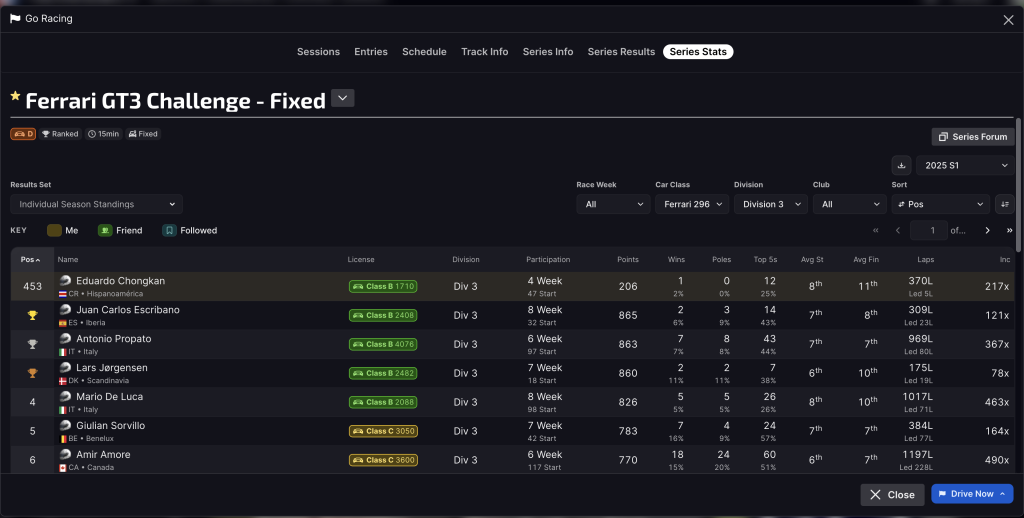This screenshot has width=1024, height=518.
Task: Expand the series title dropdown arrow
Action: [x=343, y=98]
